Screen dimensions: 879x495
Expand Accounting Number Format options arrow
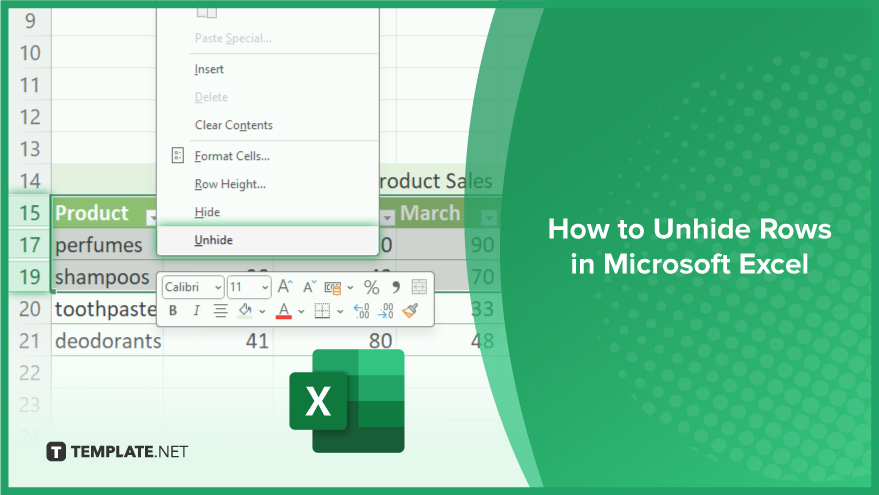pos(350,288)
